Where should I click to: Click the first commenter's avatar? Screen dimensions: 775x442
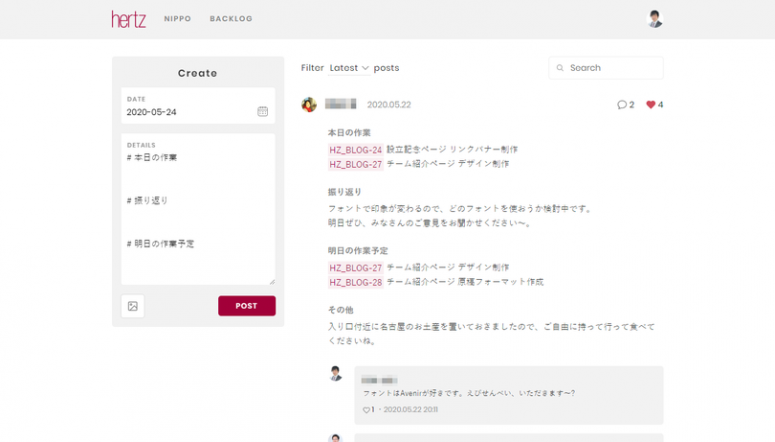coord(336,373)
